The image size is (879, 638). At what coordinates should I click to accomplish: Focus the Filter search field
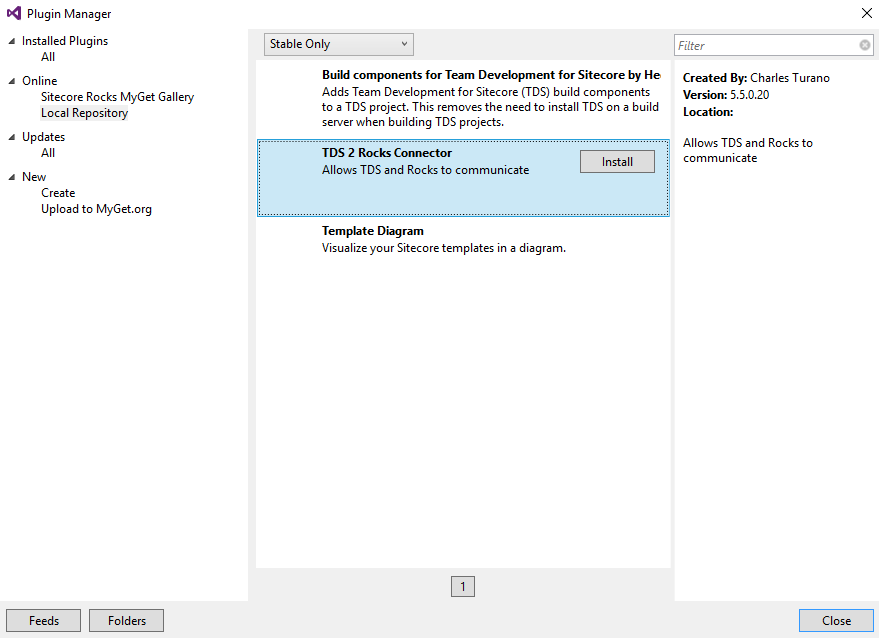click(x=765, y=45)
